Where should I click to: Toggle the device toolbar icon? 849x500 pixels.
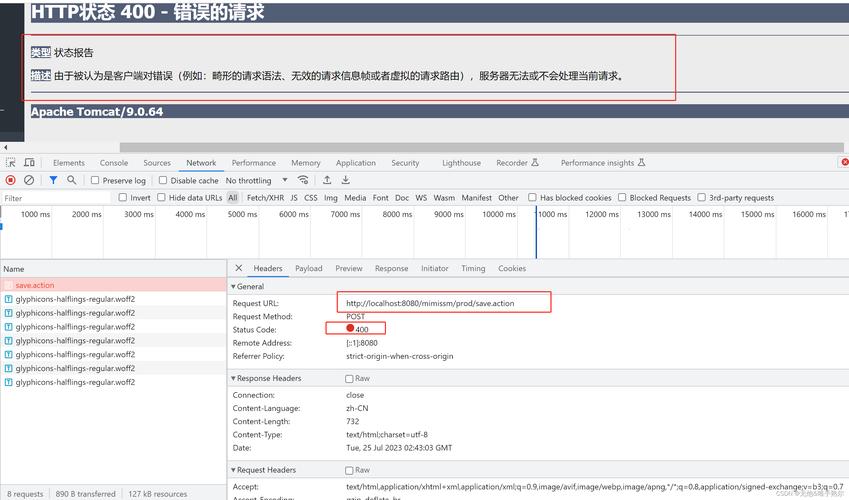30,163
